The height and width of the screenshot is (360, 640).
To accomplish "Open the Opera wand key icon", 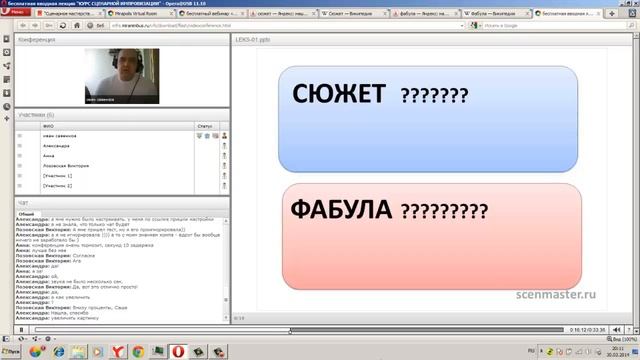I will pos(49,25).
